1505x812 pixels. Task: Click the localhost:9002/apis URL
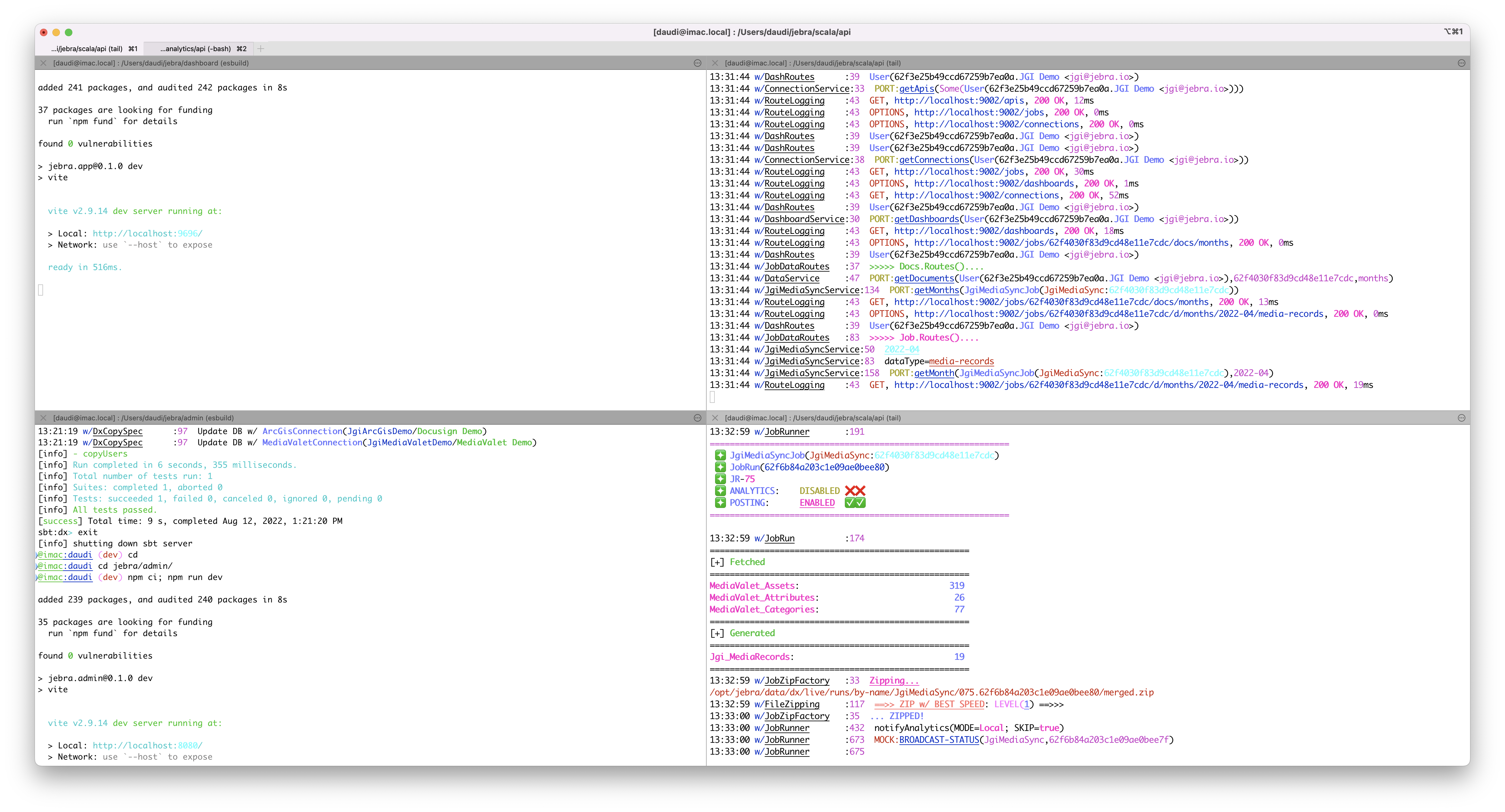tap(959, 100)
